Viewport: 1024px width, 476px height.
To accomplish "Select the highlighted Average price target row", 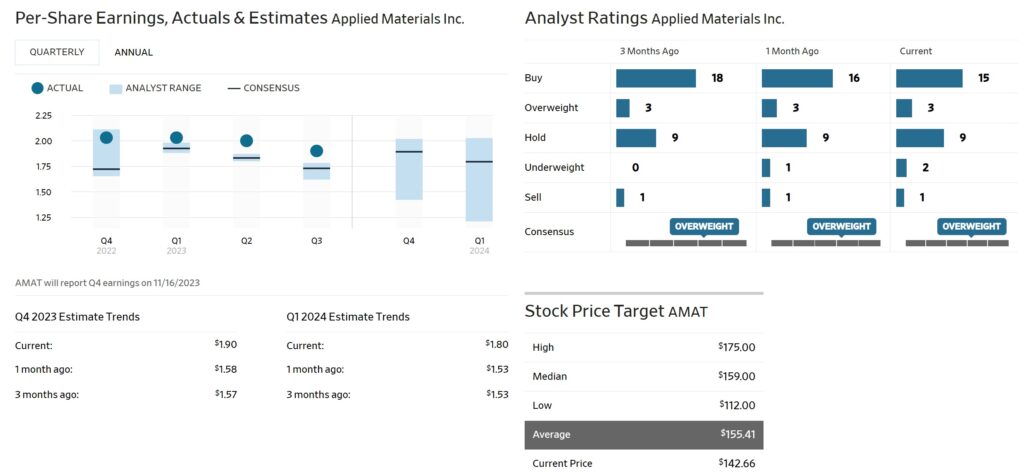I will point(643,435).
